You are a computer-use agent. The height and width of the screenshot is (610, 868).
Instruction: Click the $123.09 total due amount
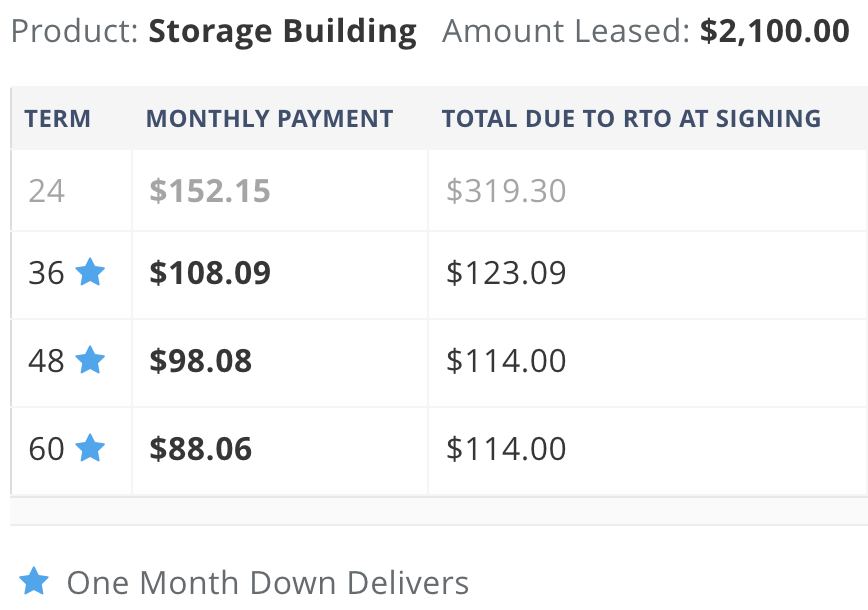click(506, 272)
